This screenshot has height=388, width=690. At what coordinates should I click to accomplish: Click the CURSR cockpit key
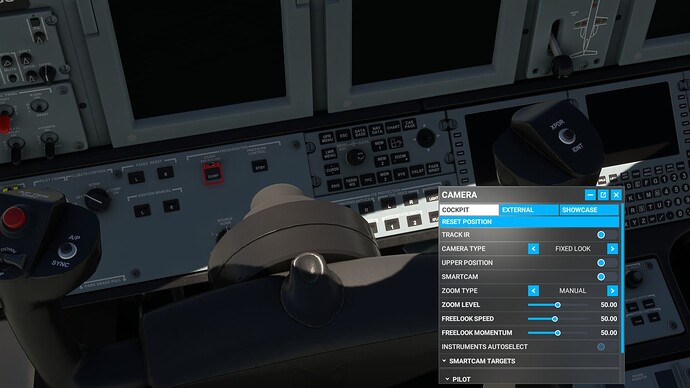pyautogui.click(x=332, y=169)
